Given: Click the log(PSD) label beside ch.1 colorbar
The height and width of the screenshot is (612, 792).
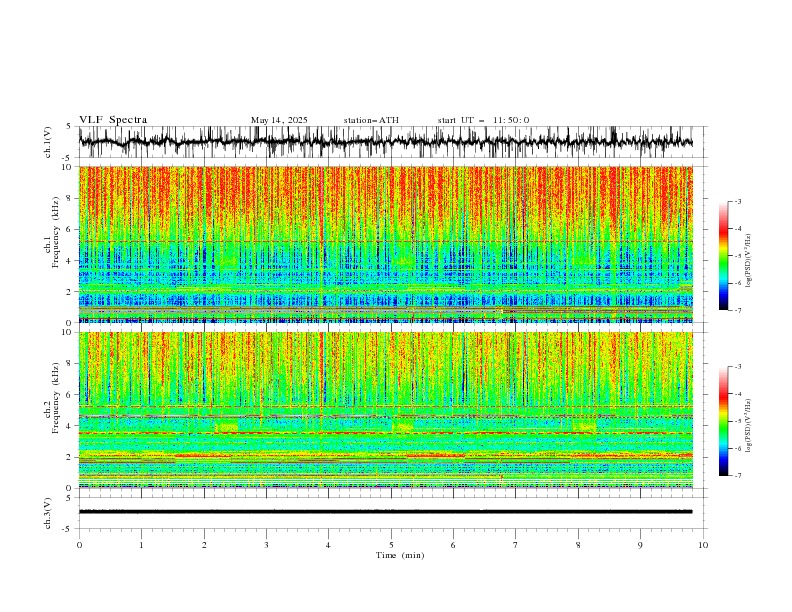Looking at the screenshot, I should (749, 261).
